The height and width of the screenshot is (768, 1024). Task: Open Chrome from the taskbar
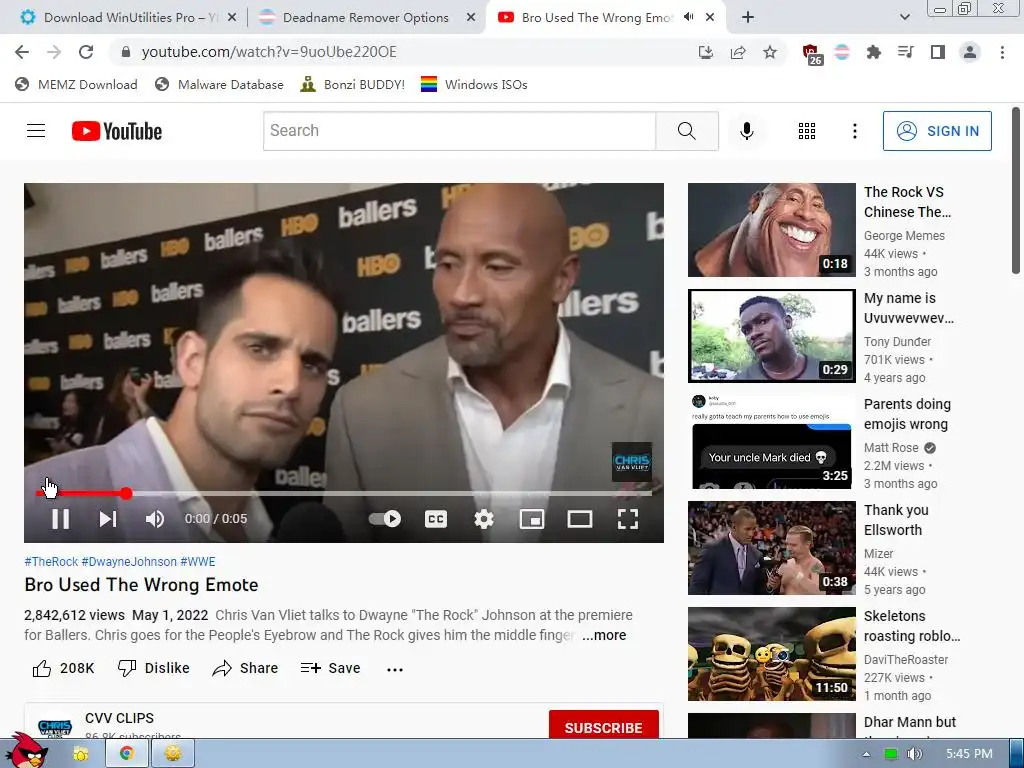(x=127, y=754)
